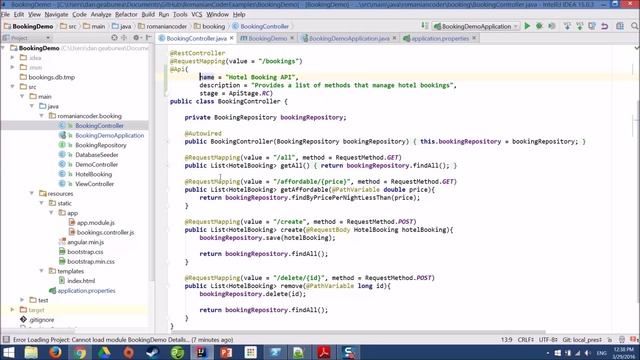Screen dimensions: 640x360
Task: Click the Hector inspector icon in status bar
Action: coord(622,340)
